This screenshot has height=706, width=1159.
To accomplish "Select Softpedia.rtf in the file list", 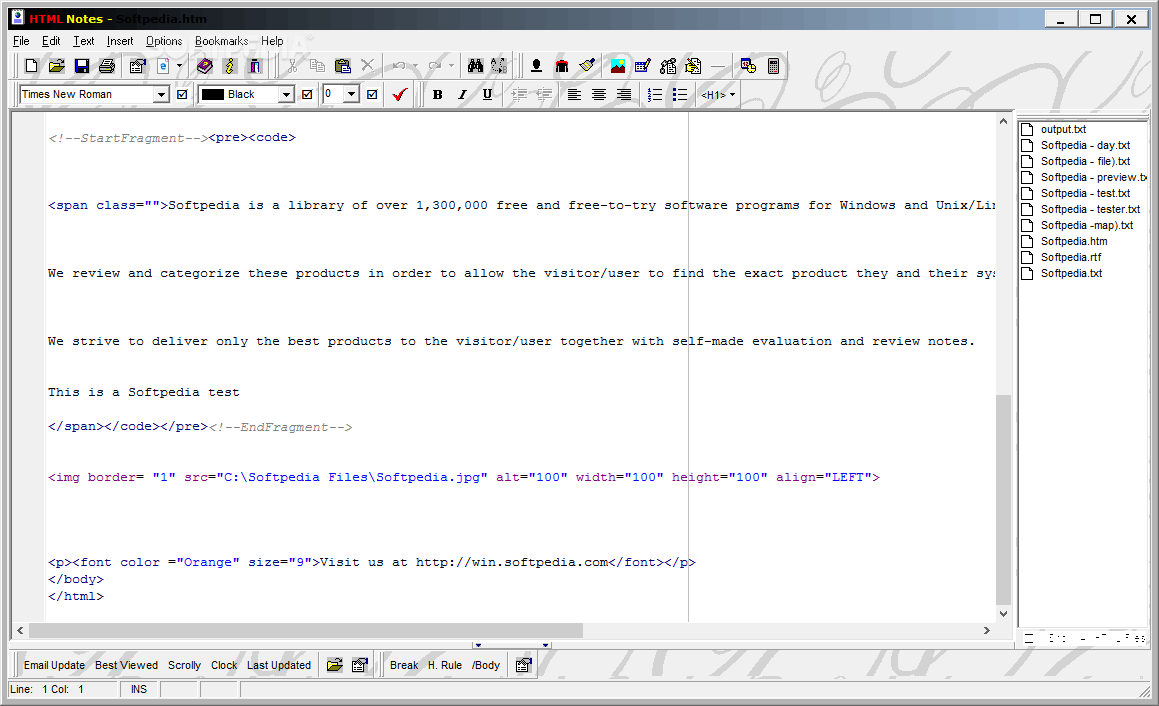I will pyautogui.click(x=1070, y=257).
